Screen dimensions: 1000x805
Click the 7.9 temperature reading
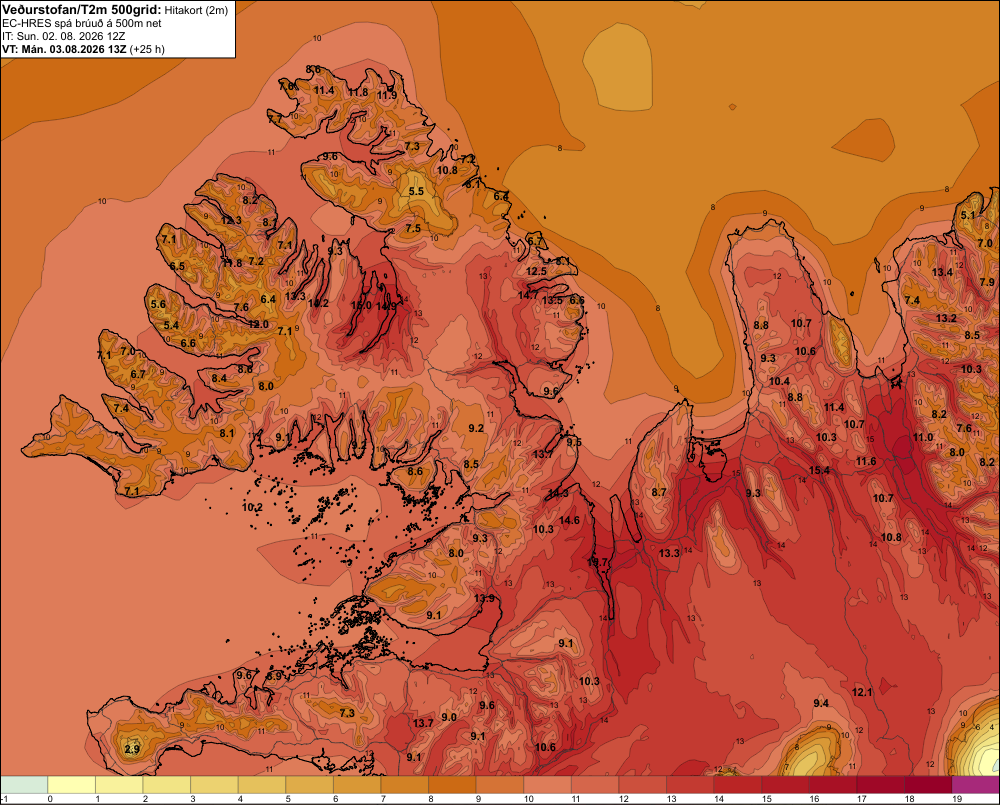(987, 282)
